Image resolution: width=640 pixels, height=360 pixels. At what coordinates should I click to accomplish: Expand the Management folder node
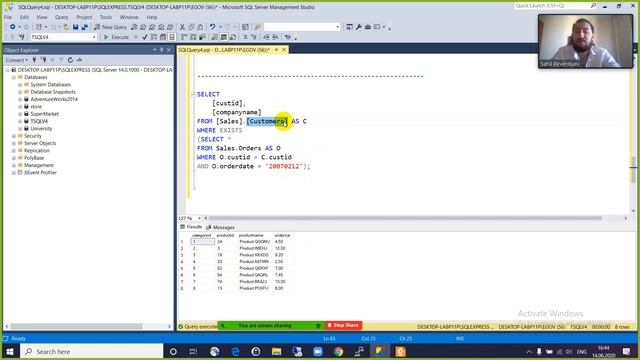(14, 165)
